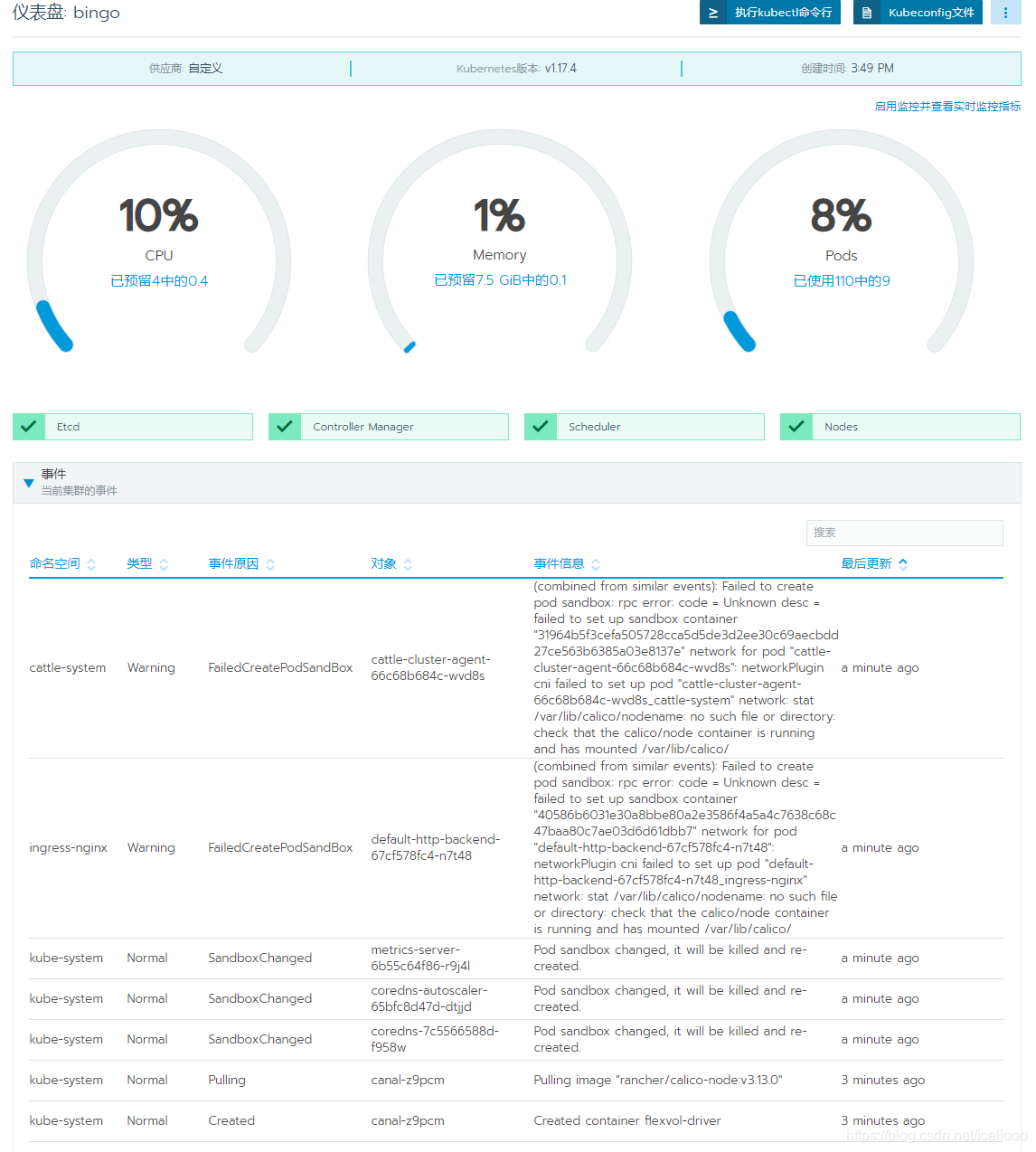Screen dimensions: 1036x1152
Task: Click the dashboard title 仪表盘: bingo
Action: tap(66, 13)
